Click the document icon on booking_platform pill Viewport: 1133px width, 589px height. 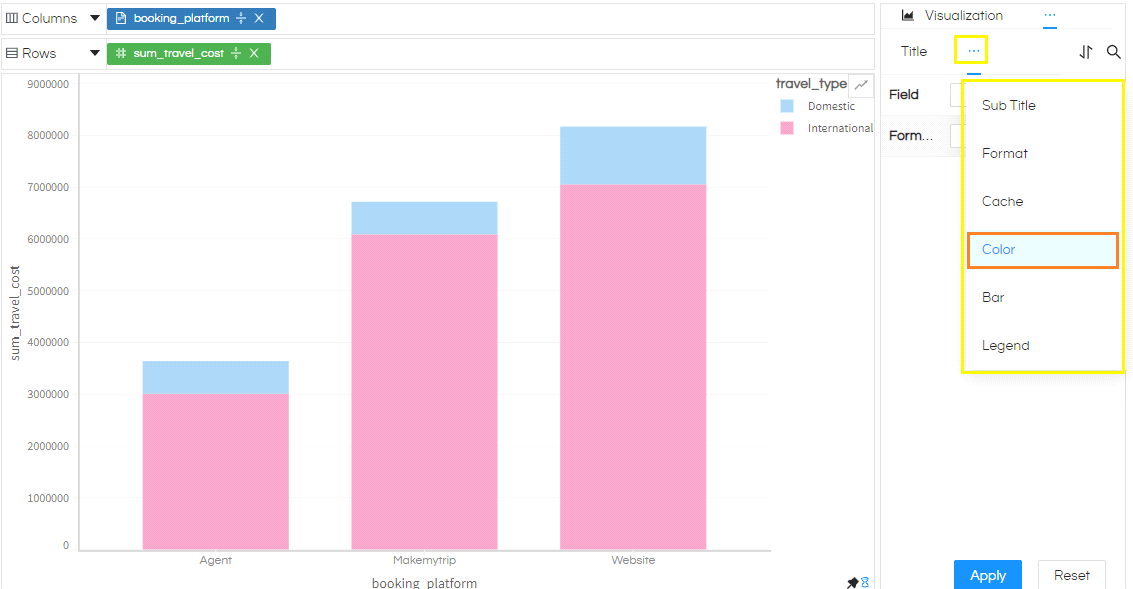(121, 18)
